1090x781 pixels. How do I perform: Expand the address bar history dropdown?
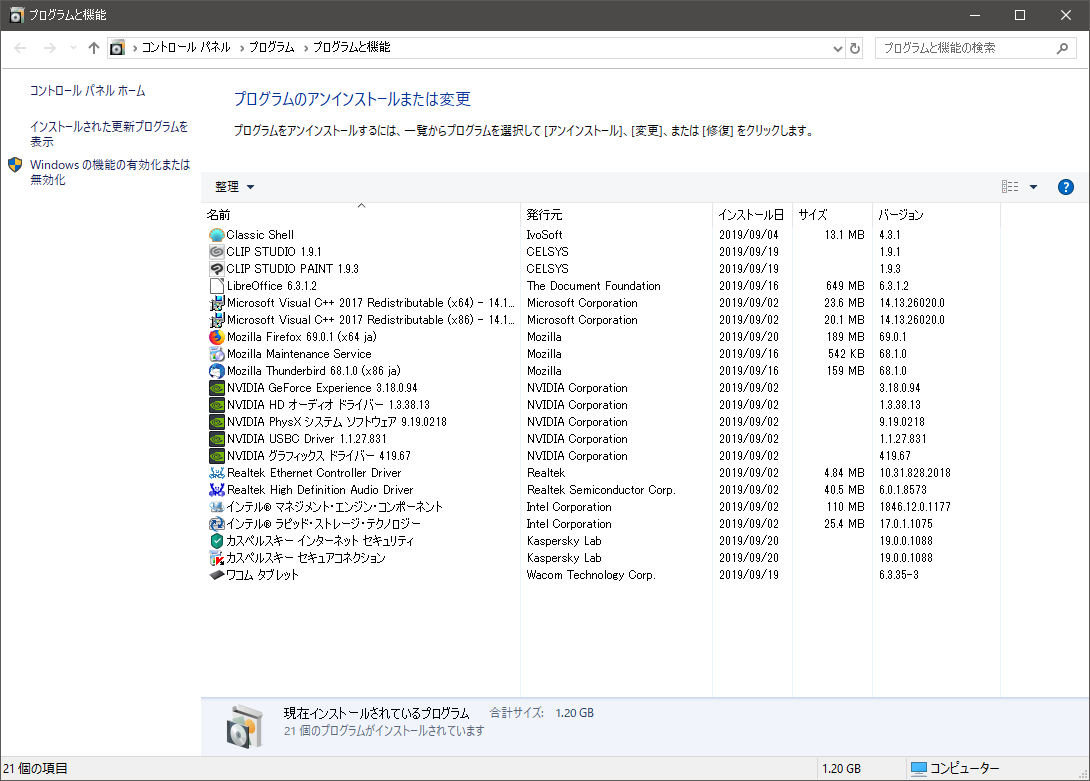point(838,48)
